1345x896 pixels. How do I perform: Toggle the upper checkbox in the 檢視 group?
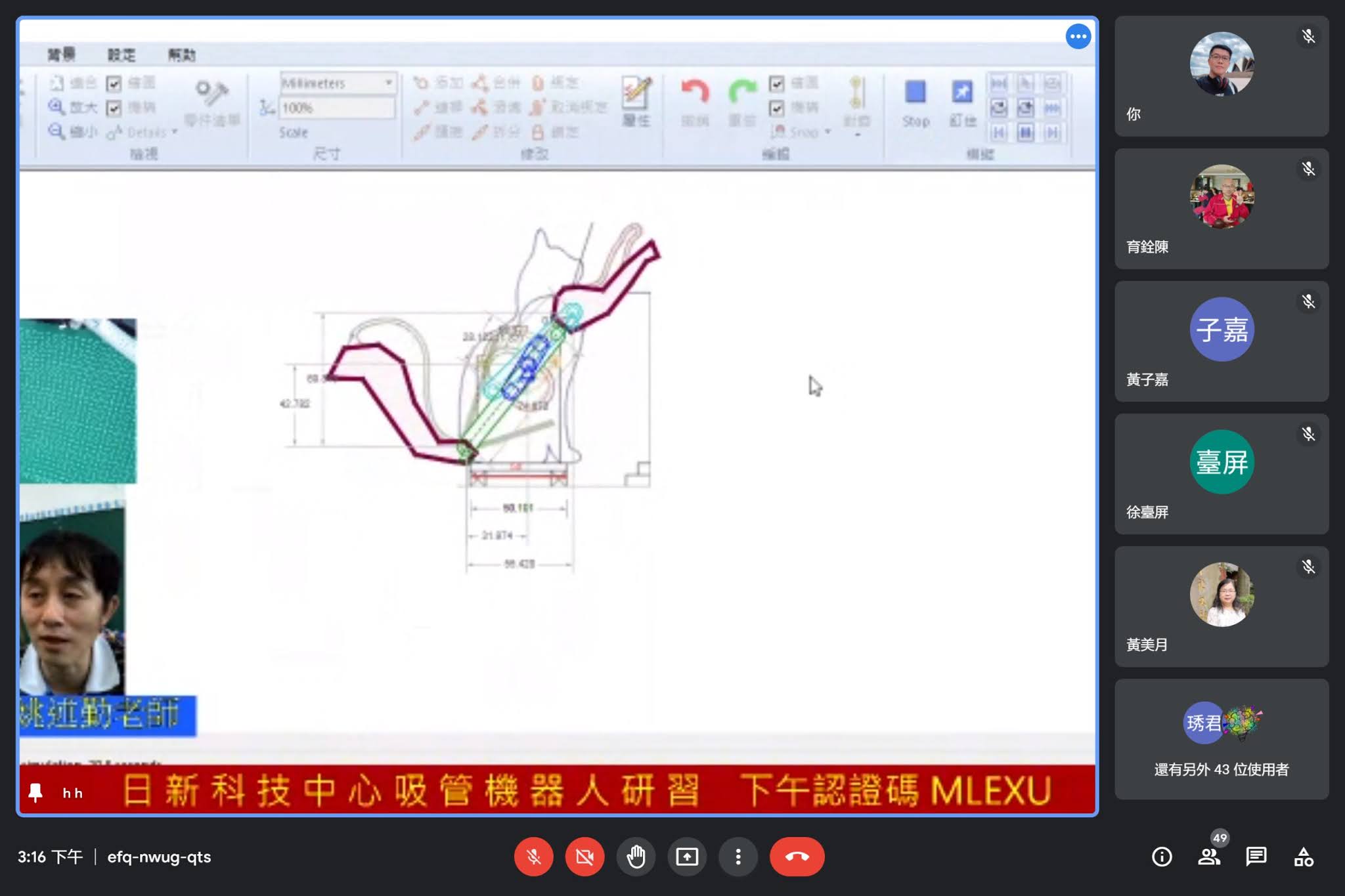tap(114, 83)
